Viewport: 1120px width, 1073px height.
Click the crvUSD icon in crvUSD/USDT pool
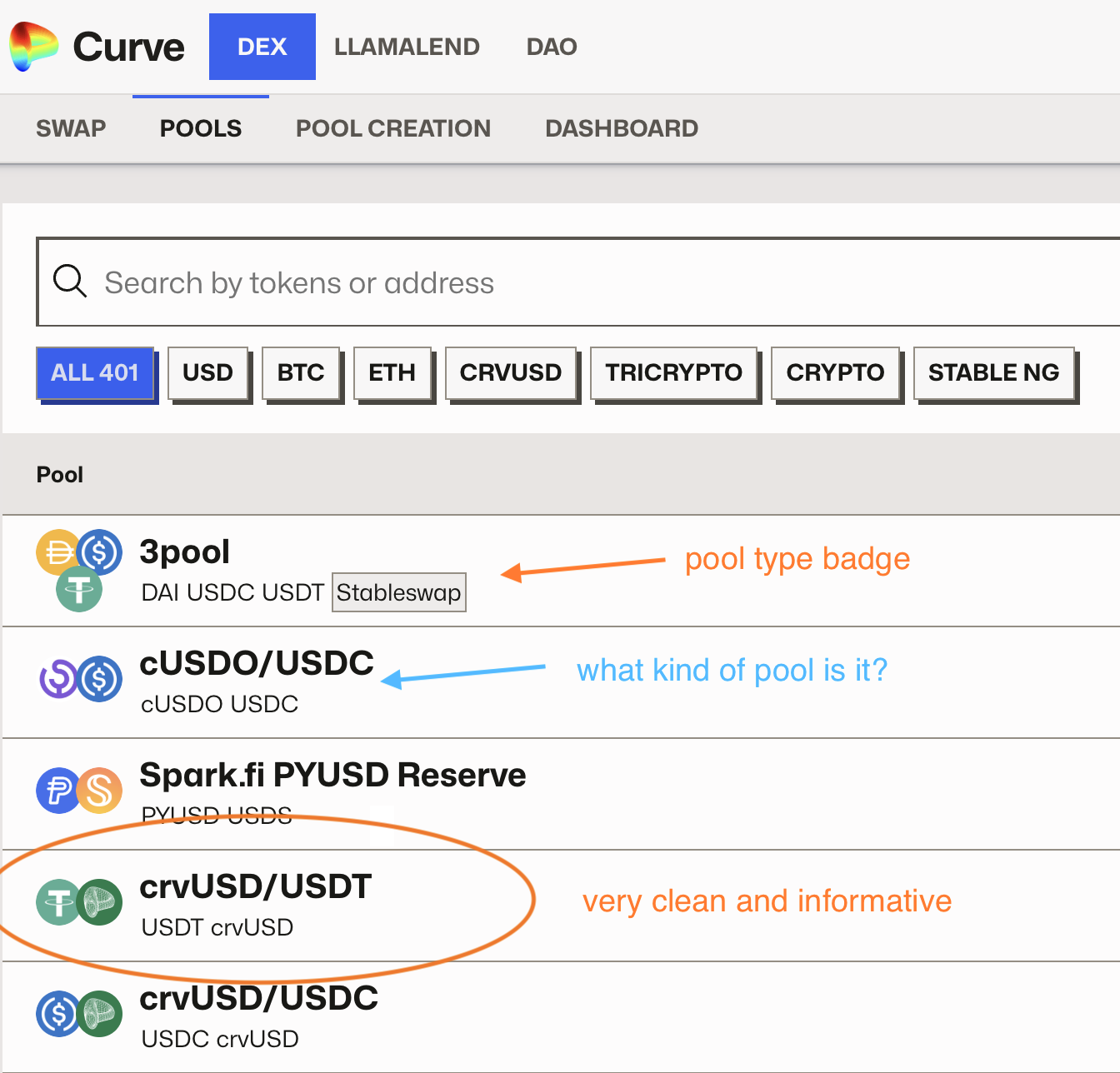(x=99, y=902)
